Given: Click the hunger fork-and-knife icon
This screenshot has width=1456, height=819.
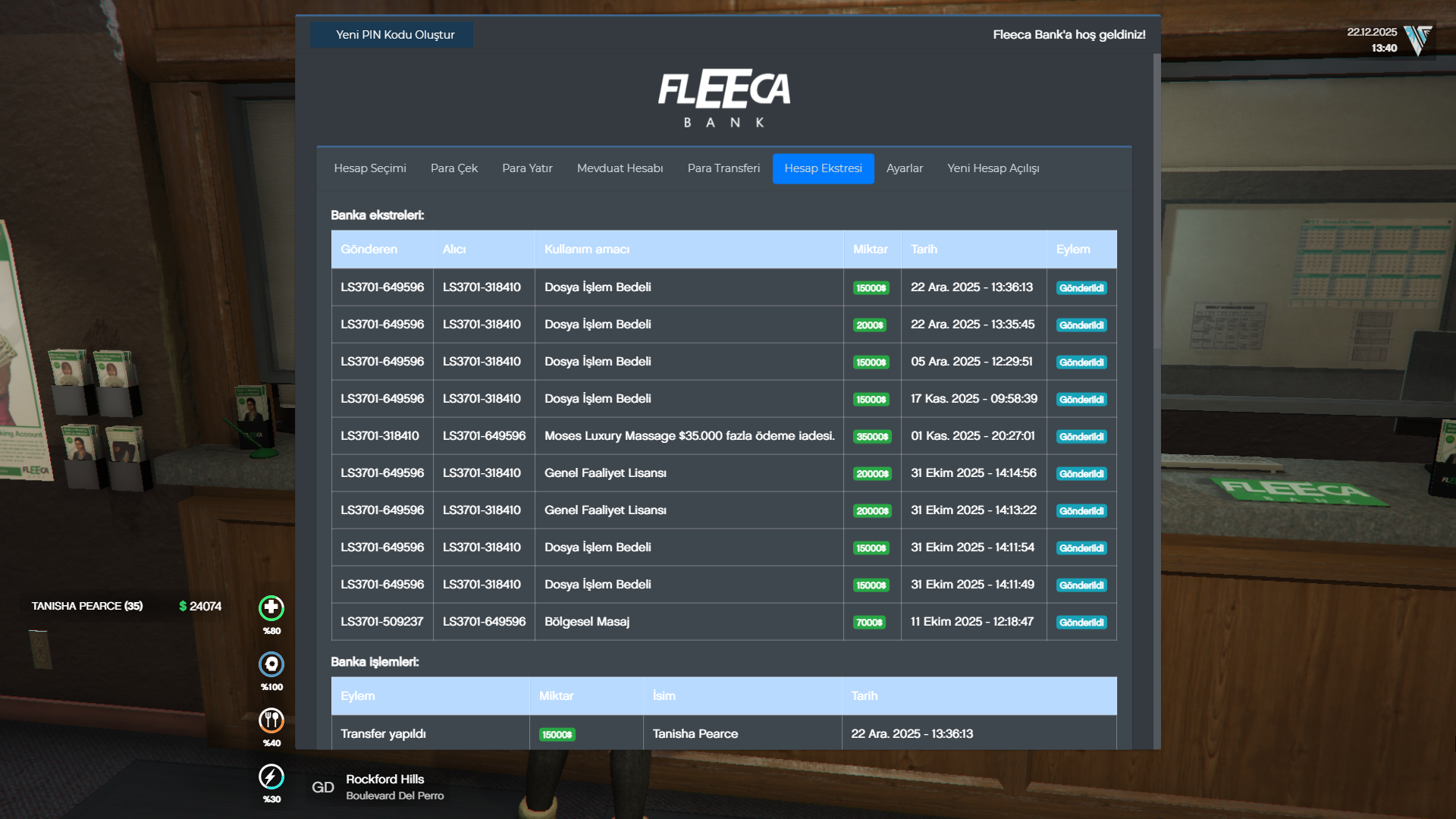Looking at the screenshot, I should (271, 720).
